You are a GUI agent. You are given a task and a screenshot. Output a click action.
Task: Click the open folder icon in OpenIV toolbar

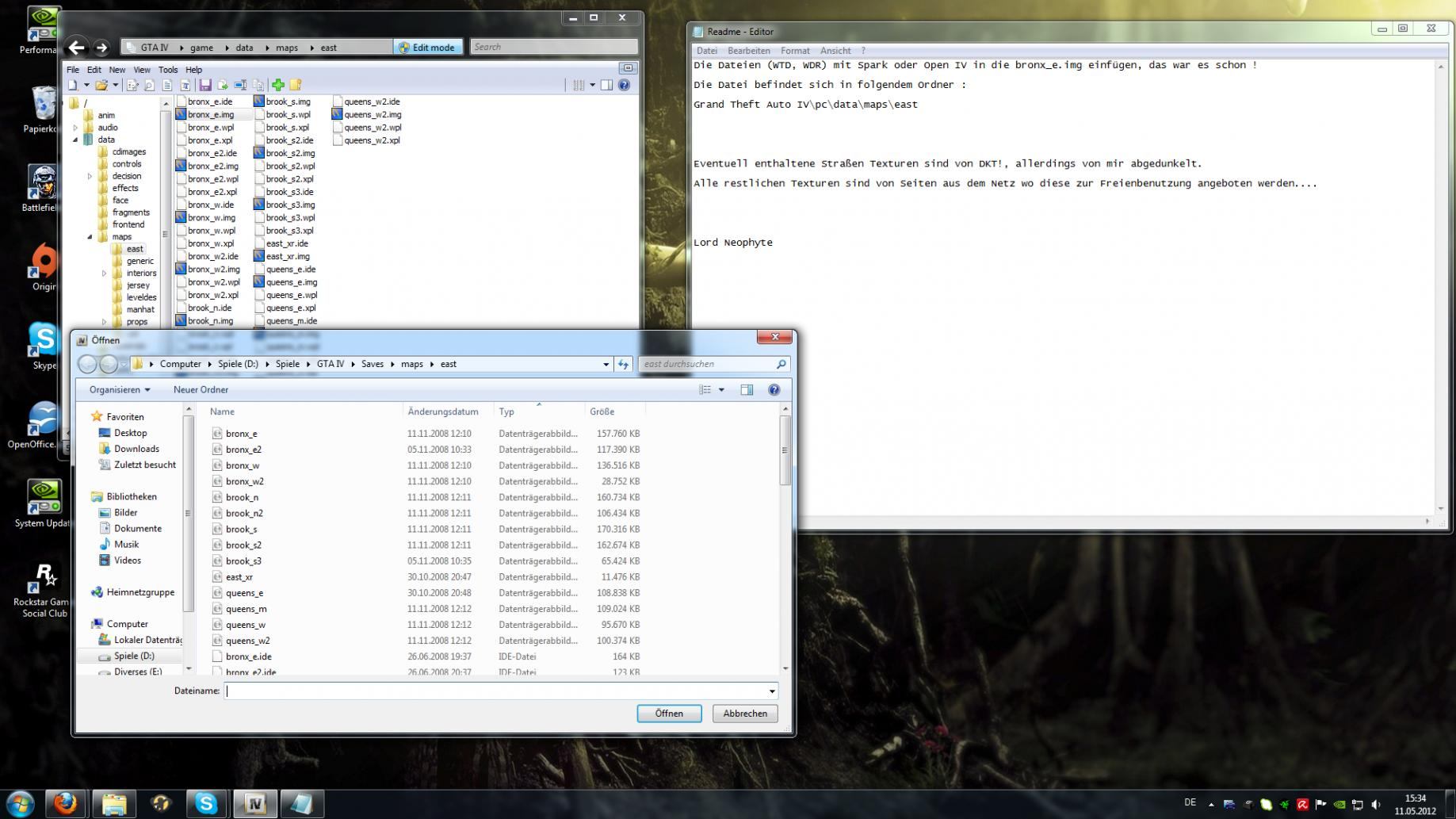pyautogui.click(x=101, y=85)
